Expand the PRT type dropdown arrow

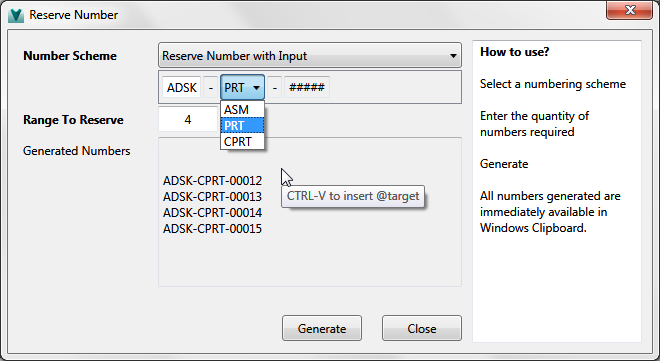[256, 88]
